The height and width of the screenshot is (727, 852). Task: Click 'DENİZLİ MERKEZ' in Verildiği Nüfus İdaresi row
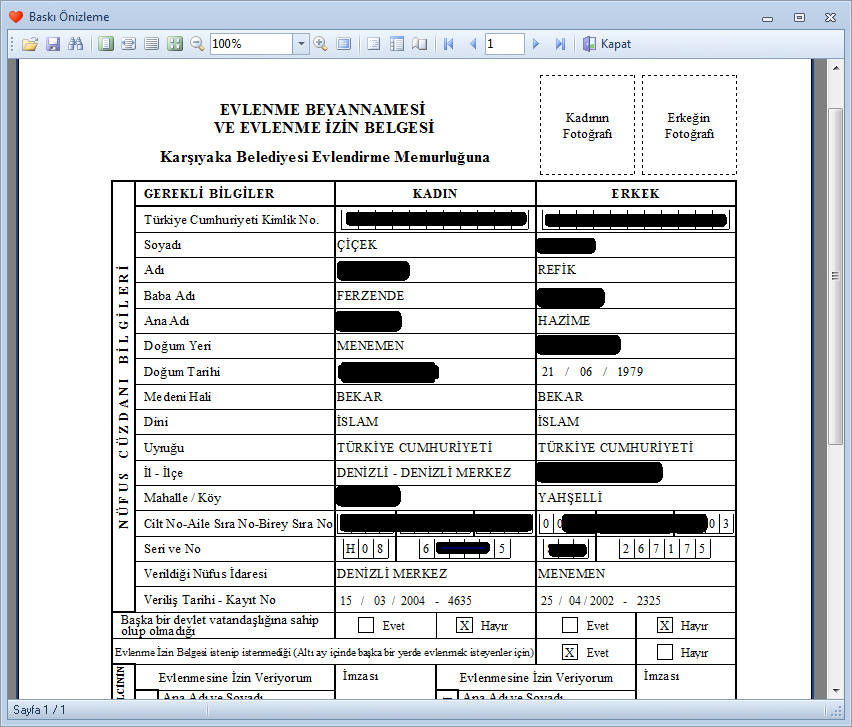pyautogui.click(x=392, y=574)
